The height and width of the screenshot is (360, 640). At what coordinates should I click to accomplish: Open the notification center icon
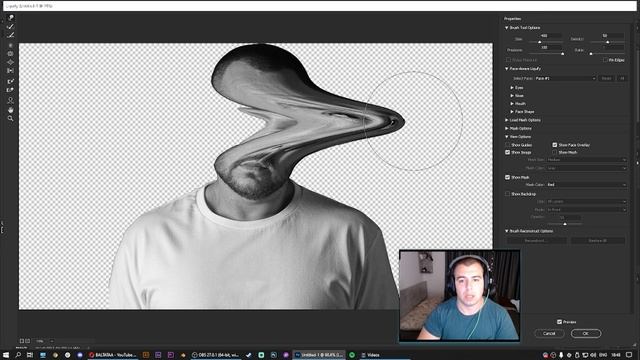629,355
